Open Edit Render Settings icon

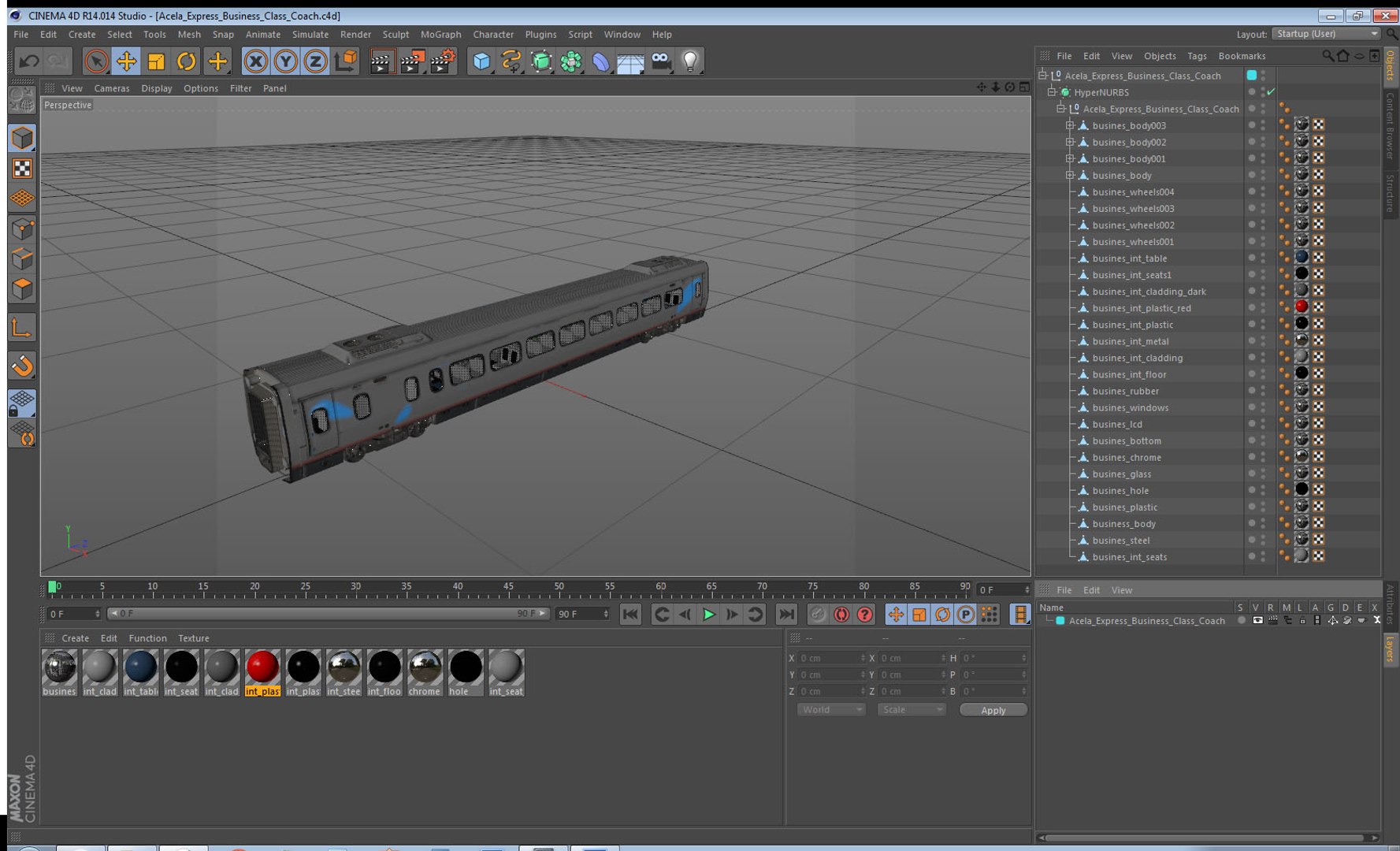click(x=444, y=61)
